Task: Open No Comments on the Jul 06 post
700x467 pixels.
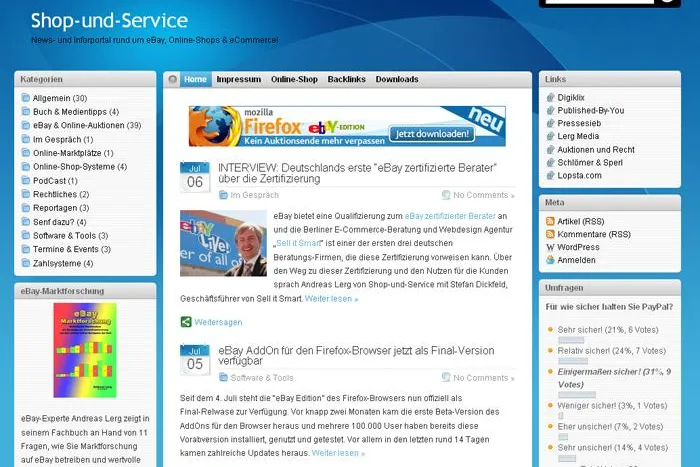Action: click(483, 195)
